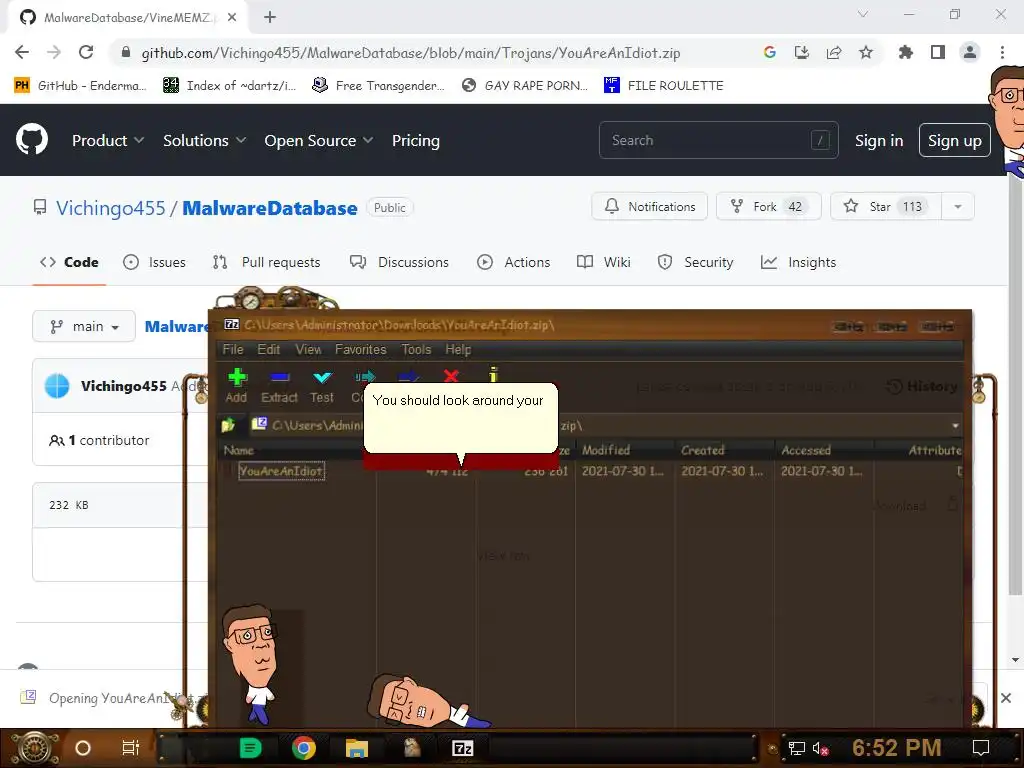This screenshot has height=768, width=1024.
Task: Switch to the Code tab
Action: pyautogui.click(x=69, y=262)
